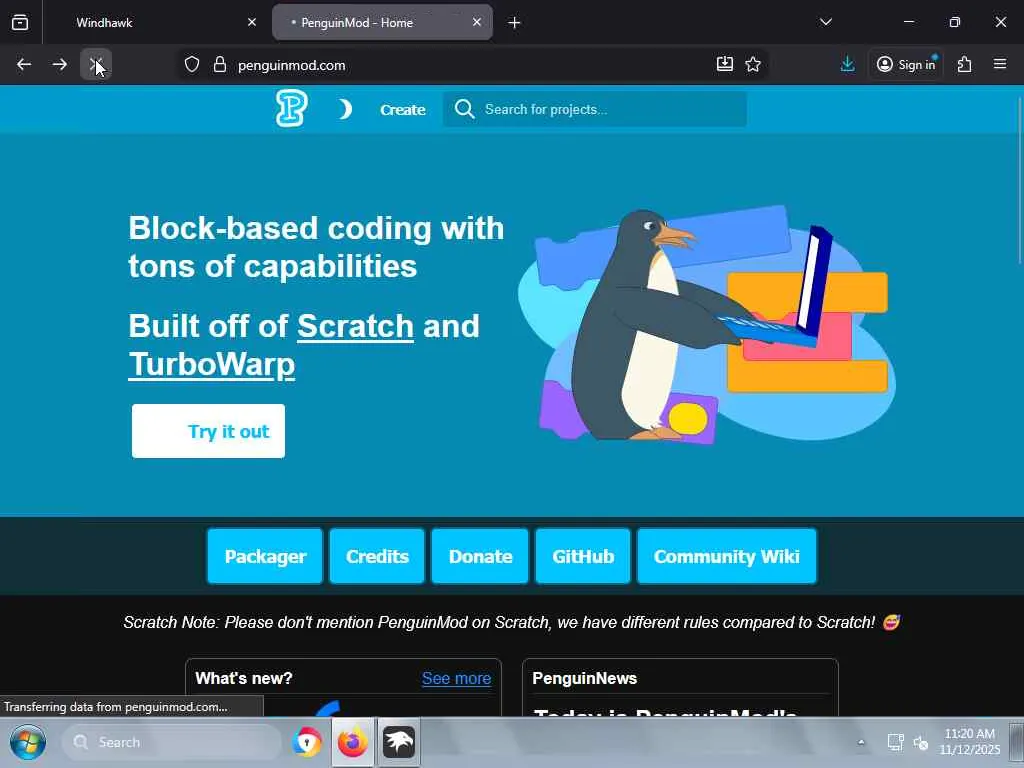
Task: Show hidden system tray icons
Action: point(861,743)
